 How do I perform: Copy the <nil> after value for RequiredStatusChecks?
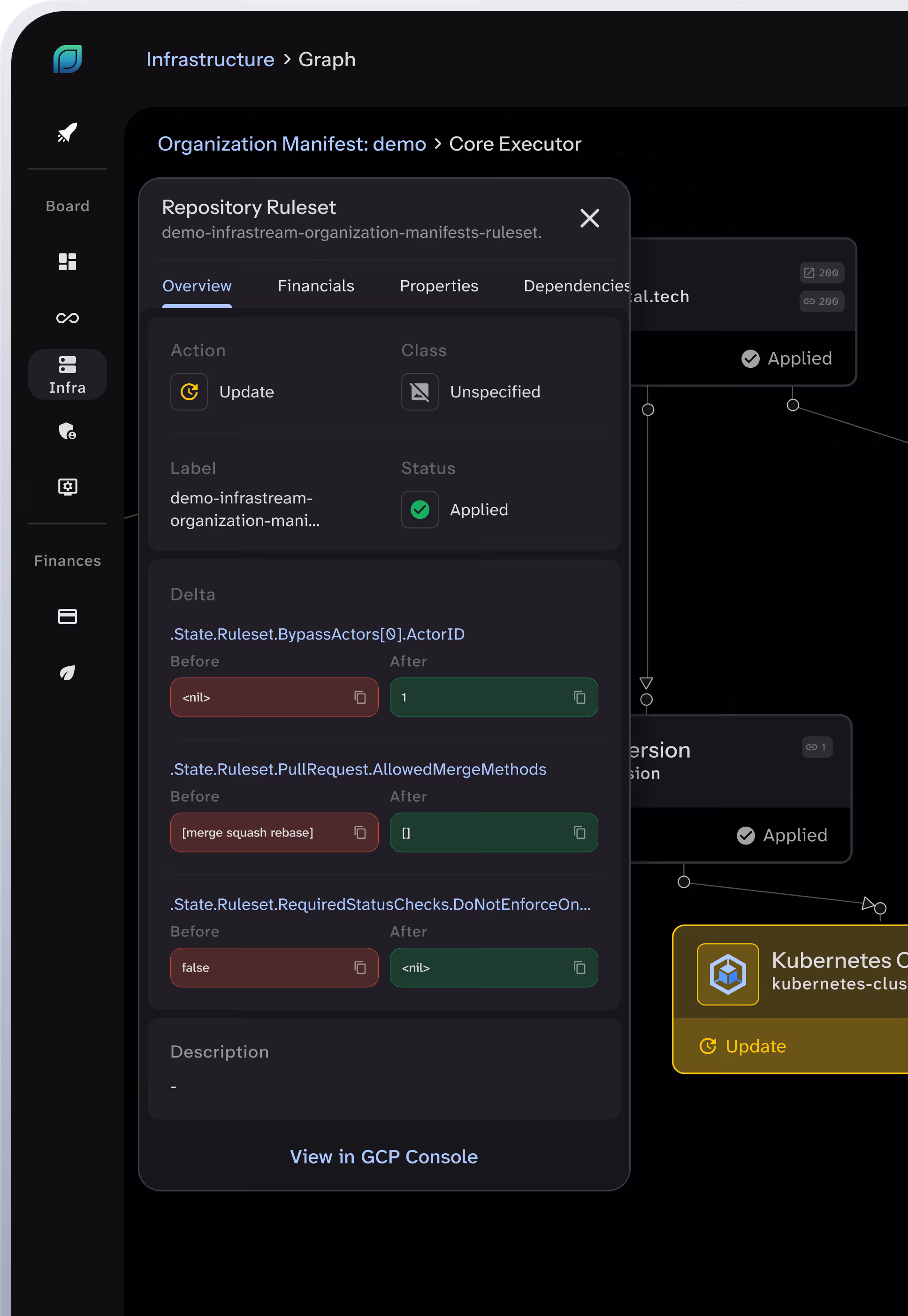click(580, 967)
